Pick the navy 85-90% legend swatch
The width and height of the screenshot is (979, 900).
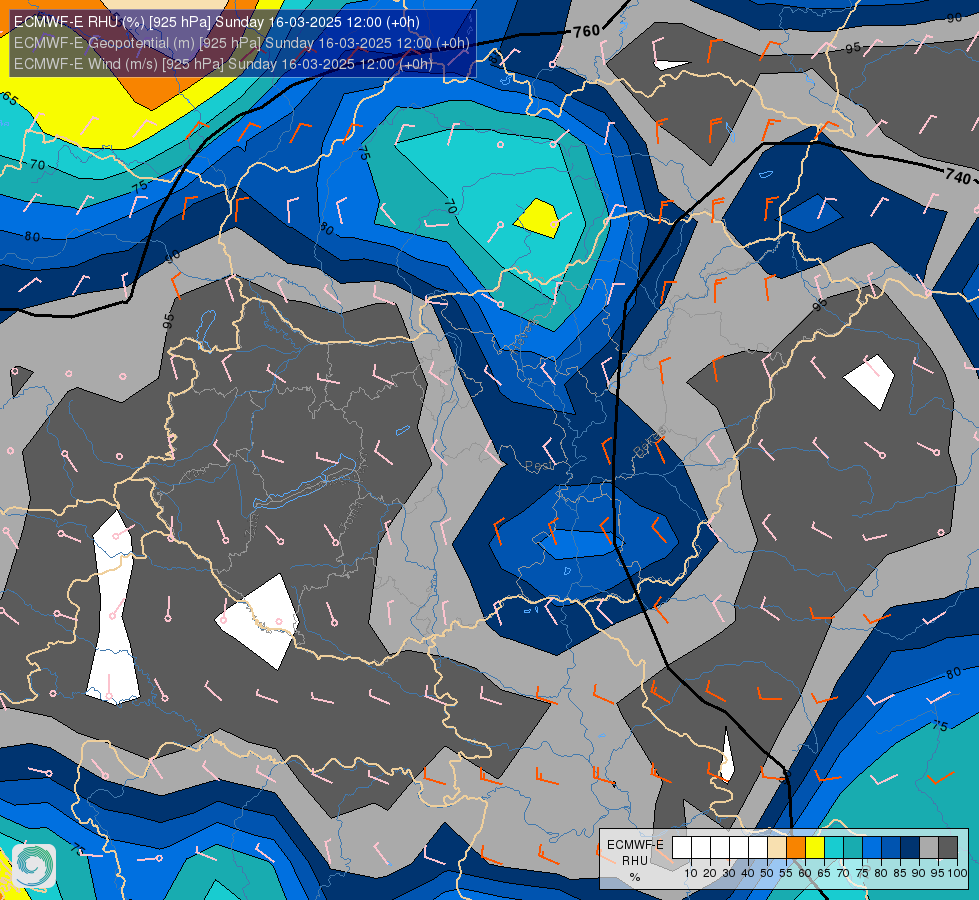coord(910,848)
